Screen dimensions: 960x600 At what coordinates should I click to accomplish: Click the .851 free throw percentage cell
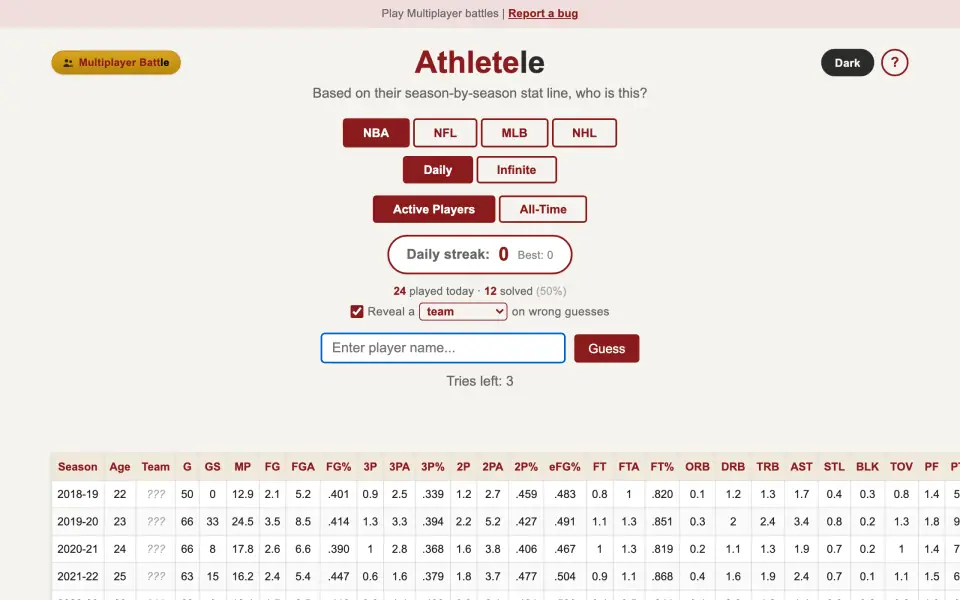pyautogui.click(x=662, y=522)
